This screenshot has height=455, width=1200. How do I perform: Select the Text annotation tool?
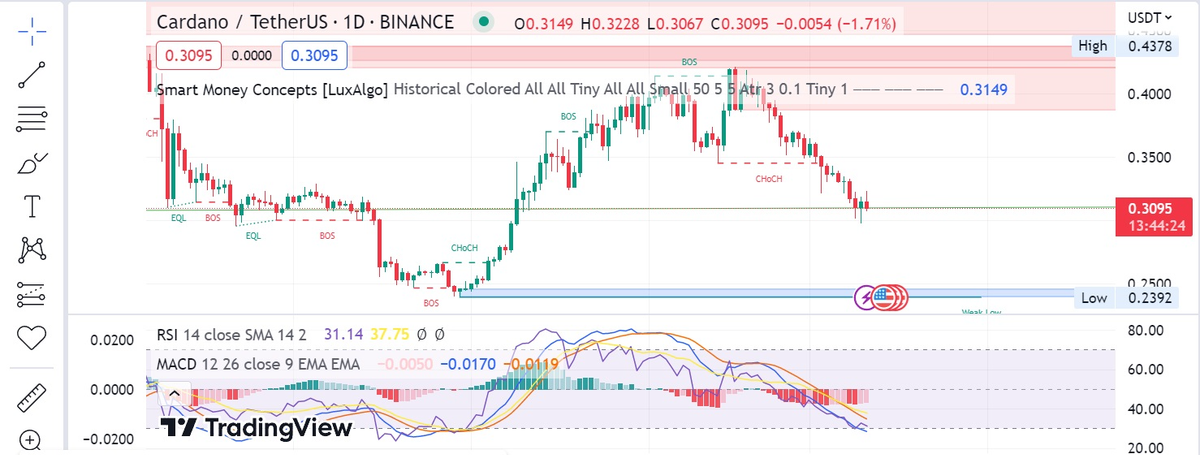click(32, 207)
